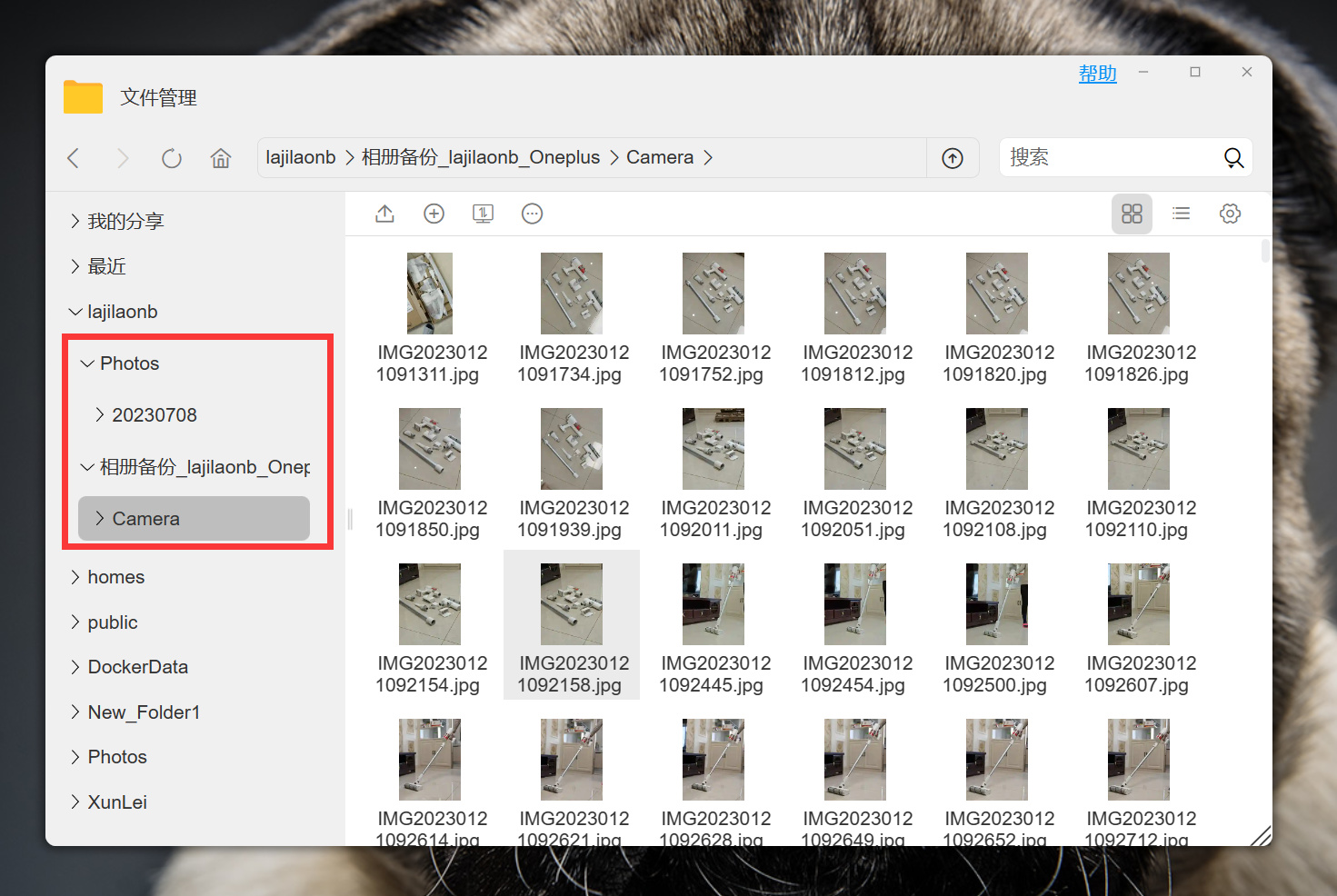Image resolution: width=1337 pixels, height=896 pixels.
Task: Expand the 20230708 folder in the tree
Action: [x=100, y=414]
